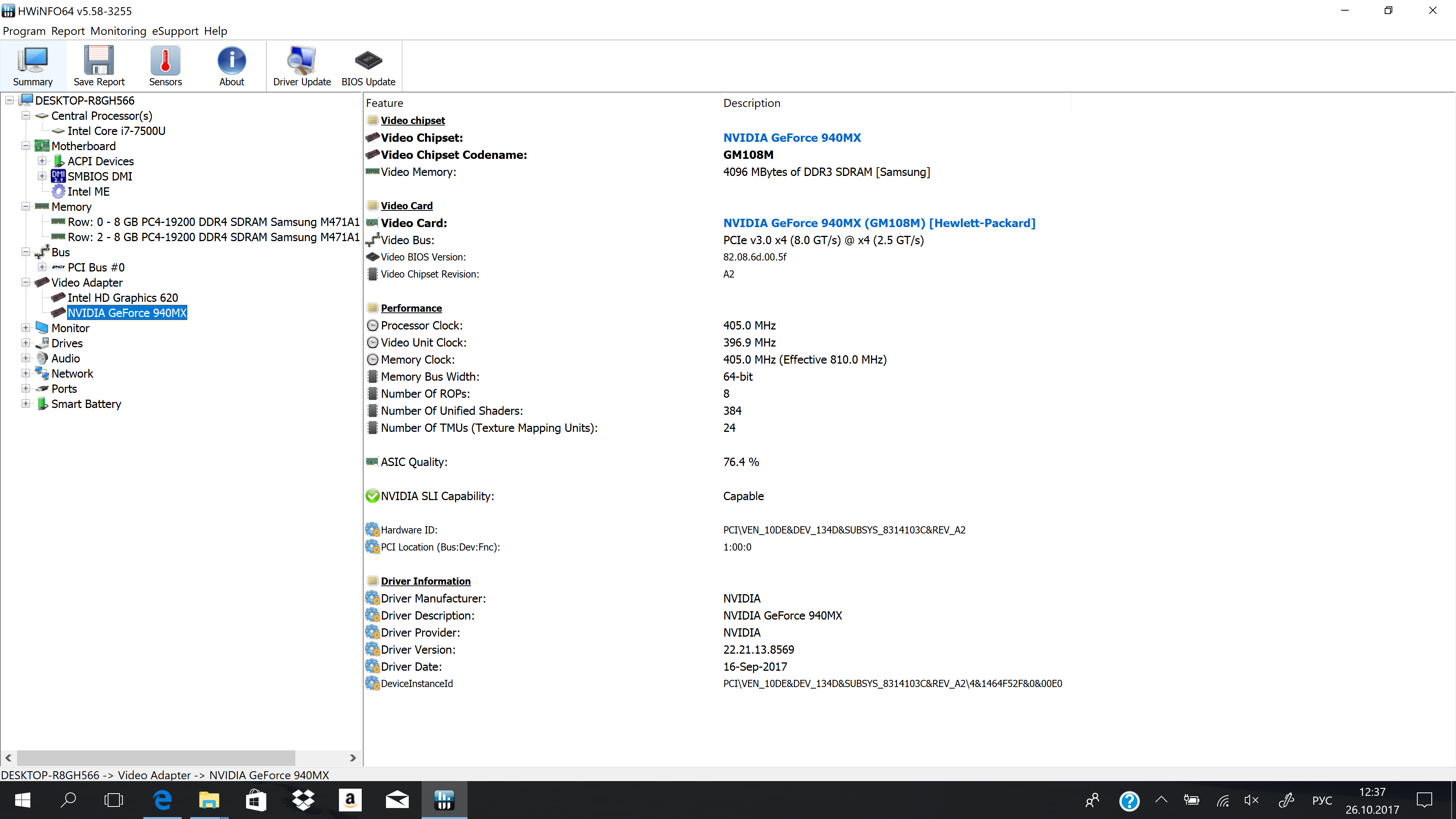Expand the Smart Battery node

[x=26, y=403]
